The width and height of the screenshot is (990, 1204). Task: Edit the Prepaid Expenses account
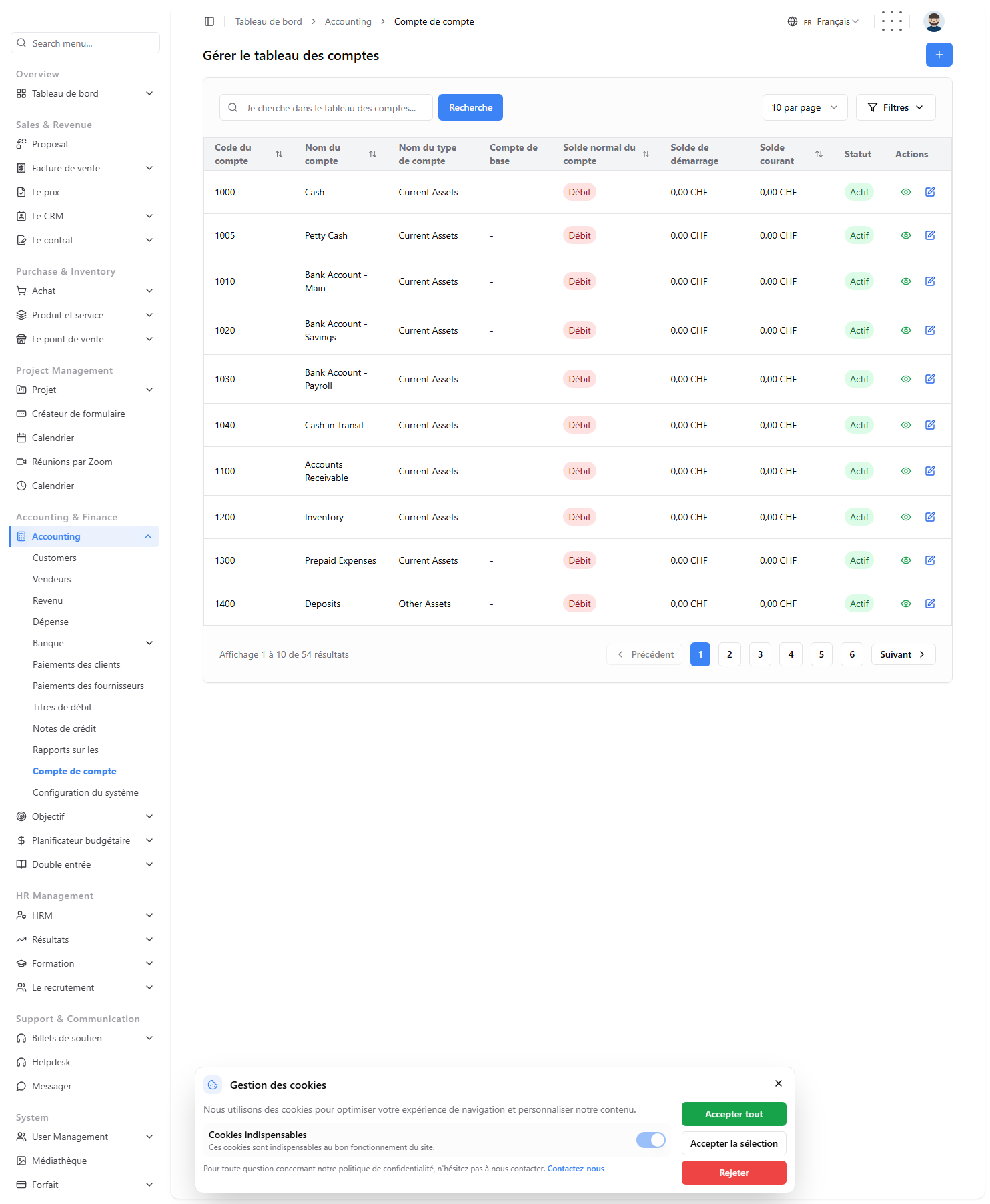[x=930, y=560]
